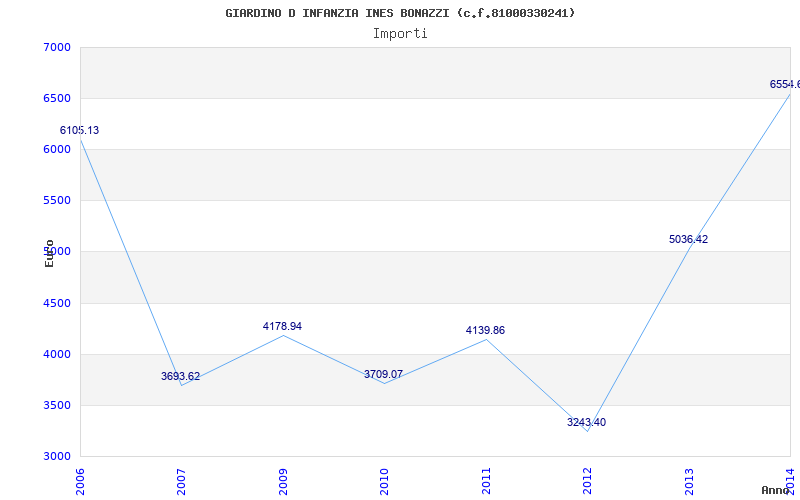This screenshot has width=800, height=500.
Task: Click the Euro y-axis title
Action: [x=49, y=253]
